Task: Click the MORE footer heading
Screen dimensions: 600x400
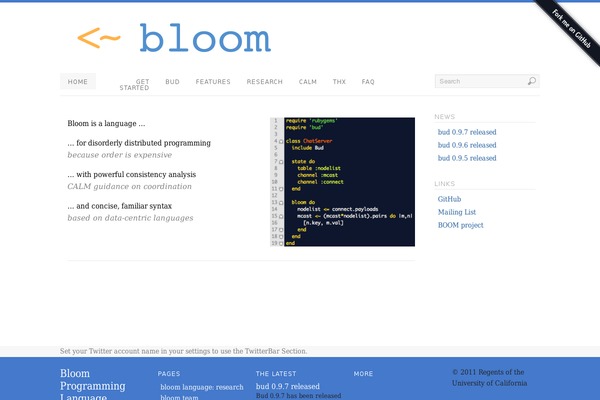Action: [x=363, y=374]
